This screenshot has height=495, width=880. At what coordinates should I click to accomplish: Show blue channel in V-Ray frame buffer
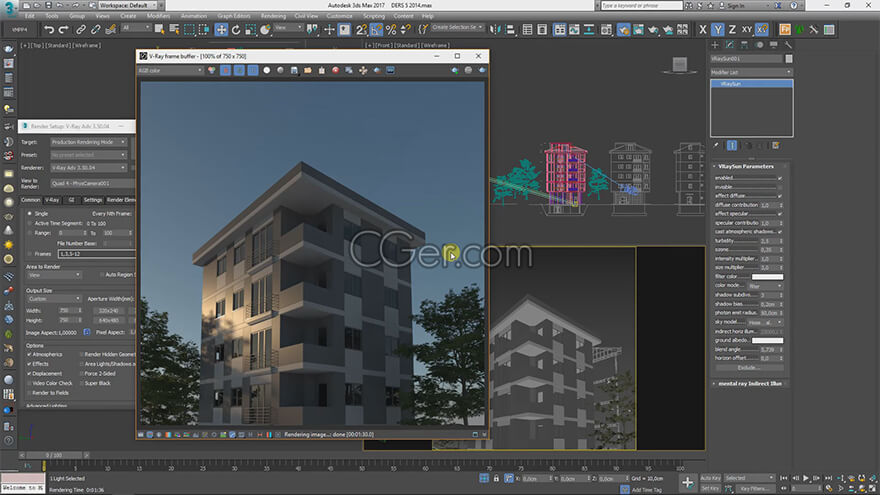click(253, 70)
